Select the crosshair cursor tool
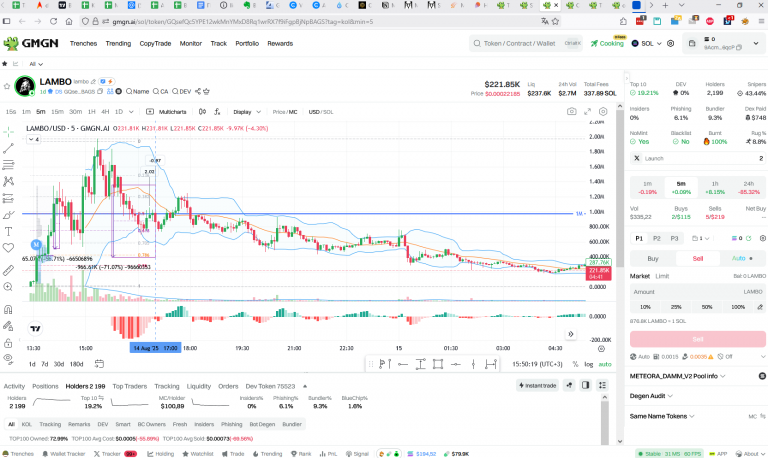 8,132
